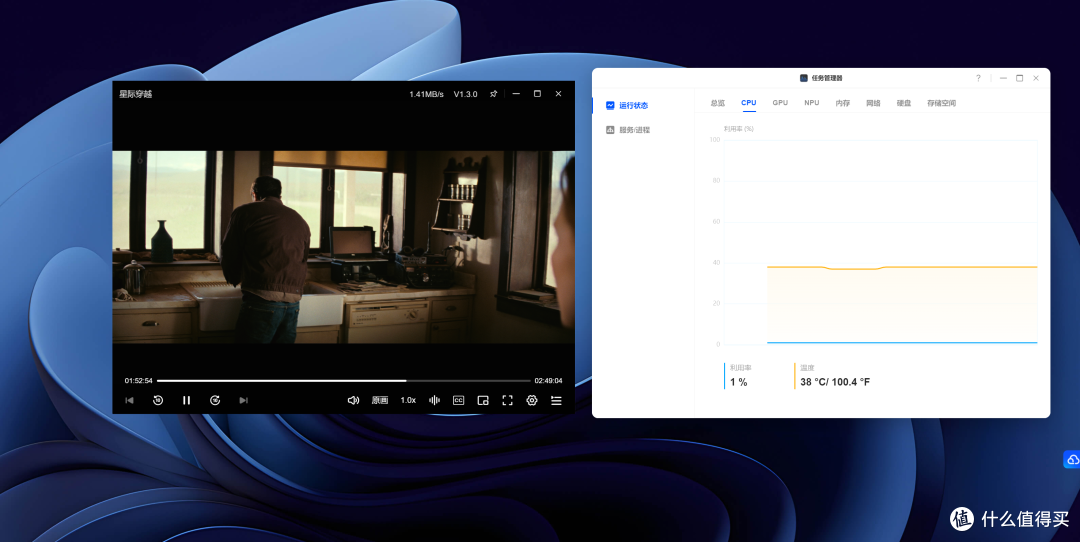Click the 任务管理器 title icon

[x=803, y=78]
